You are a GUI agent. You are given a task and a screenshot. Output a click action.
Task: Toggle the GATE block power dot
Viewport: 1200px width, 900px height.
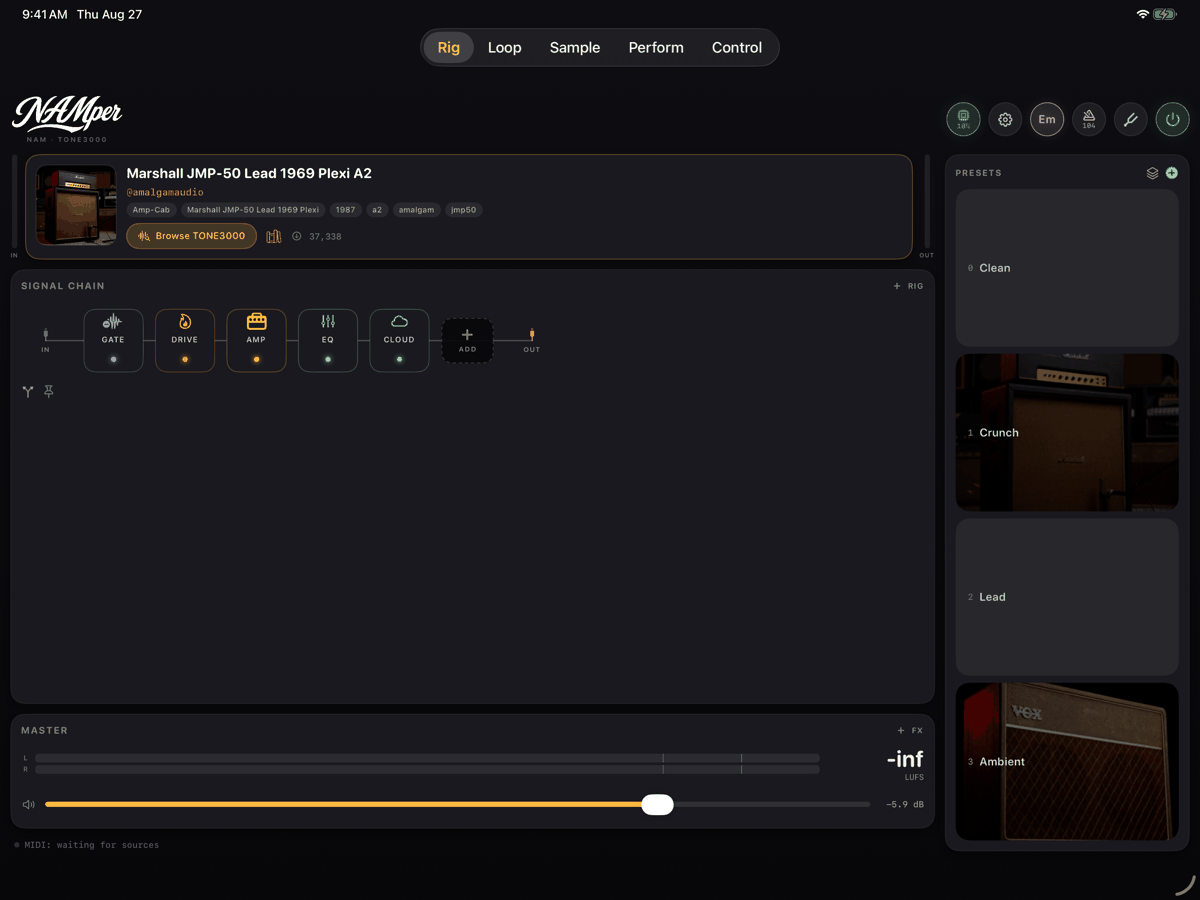coord(113,359)
